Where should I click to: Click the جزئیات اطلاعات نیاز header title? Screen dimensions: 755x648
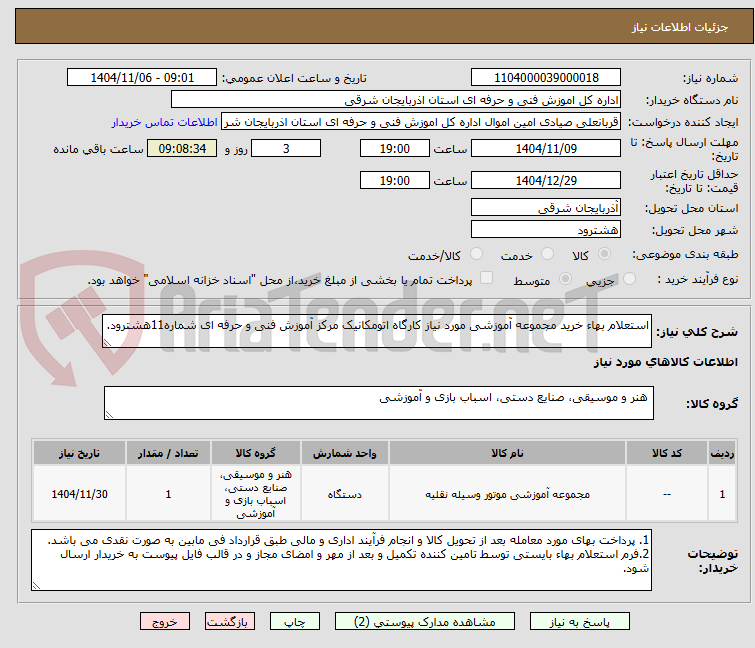(x=680, y=27)
